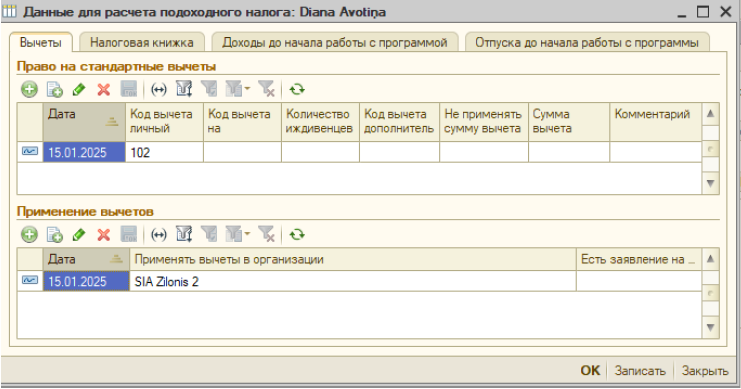741x389 pixels.
Task: Switch to the Вычеты tab
Action: 41,43
